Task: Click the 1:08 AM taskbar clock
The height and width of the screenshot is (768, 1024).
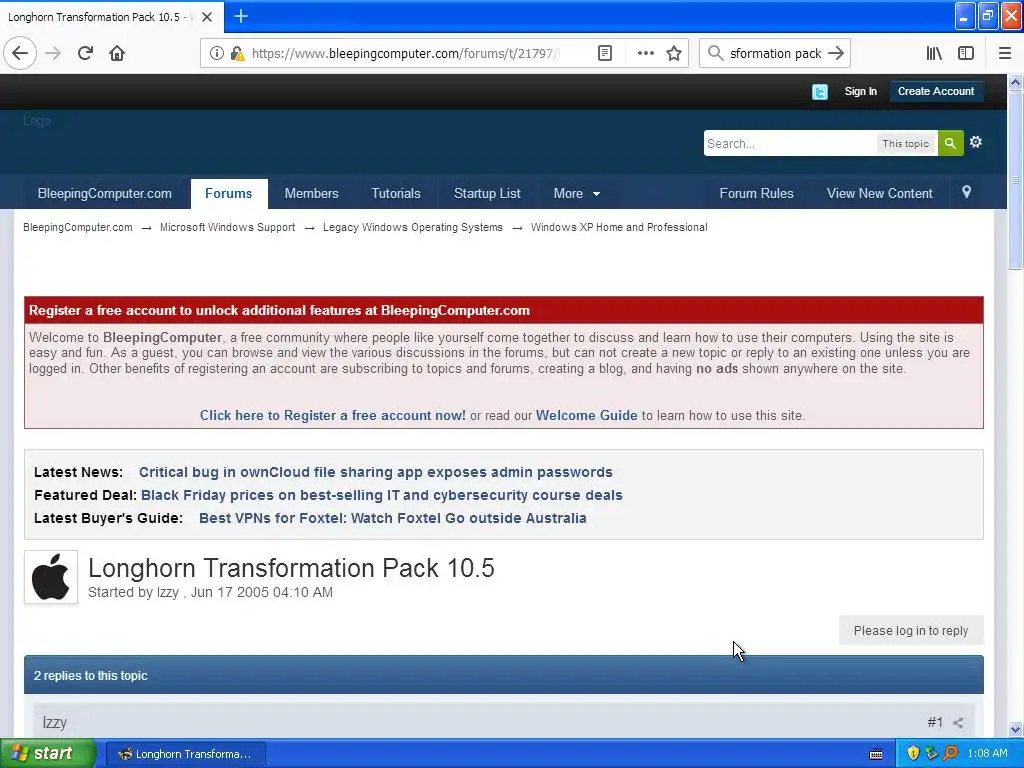Action: [x=987, y=754]
